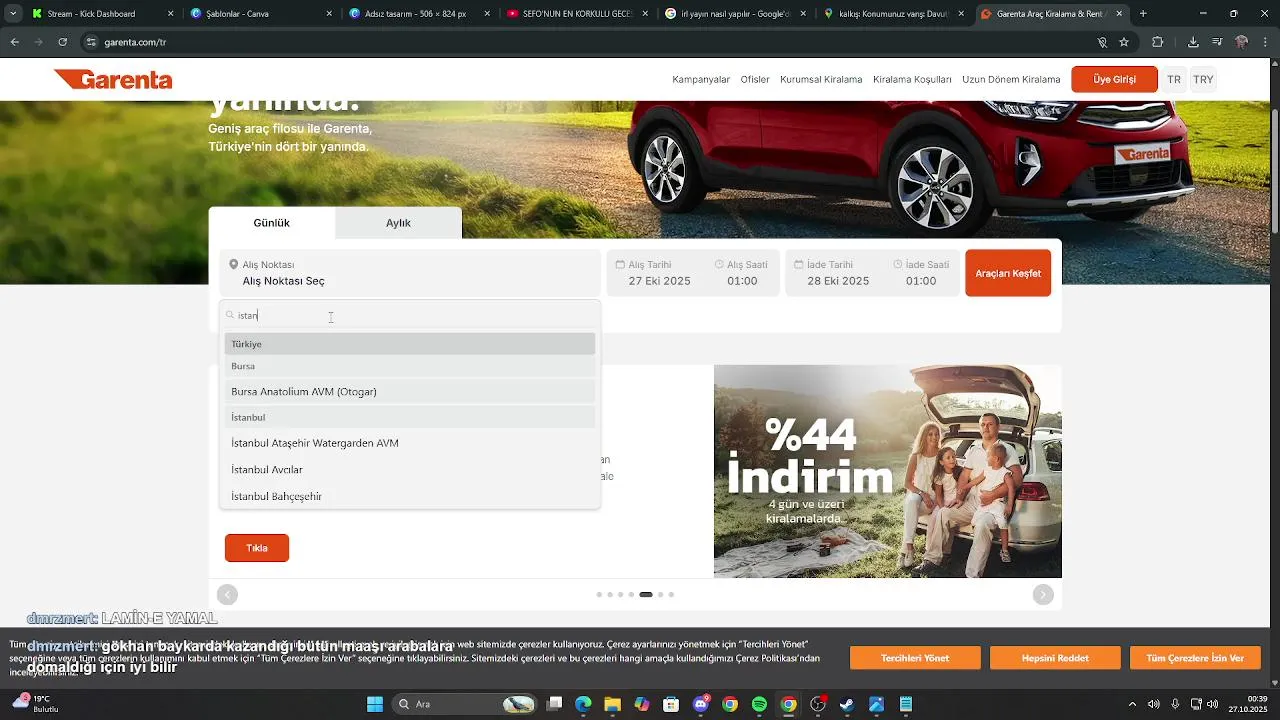Open İade Tarihi date picker 28 Eki 2025

coord(838,281)
